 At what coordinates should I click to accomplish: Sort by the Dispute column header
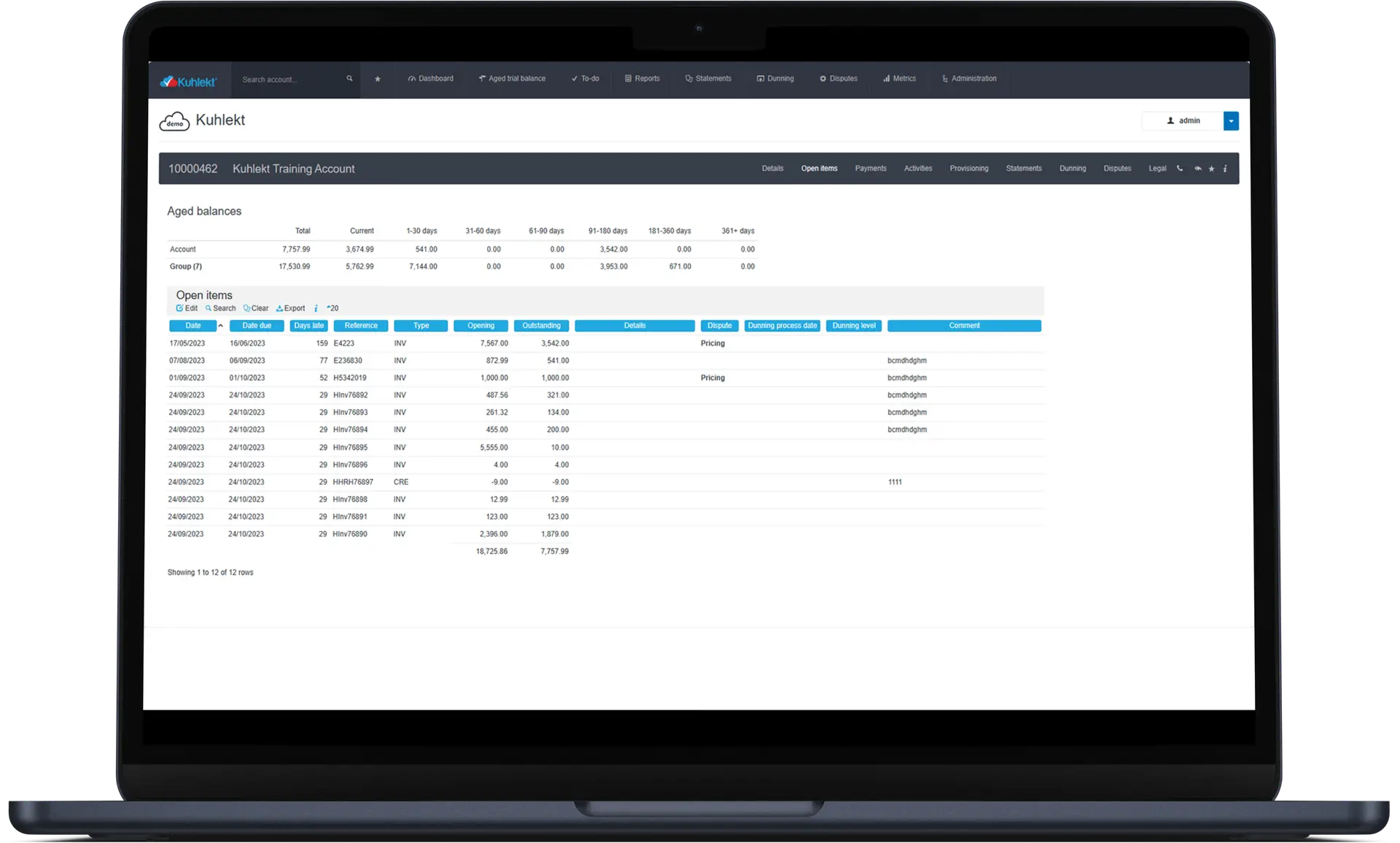(x=720, y=326)
